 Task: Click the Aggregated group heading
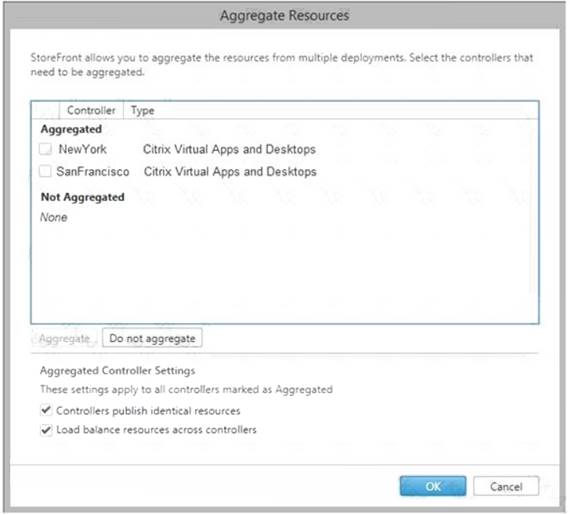tap(71, 129)
